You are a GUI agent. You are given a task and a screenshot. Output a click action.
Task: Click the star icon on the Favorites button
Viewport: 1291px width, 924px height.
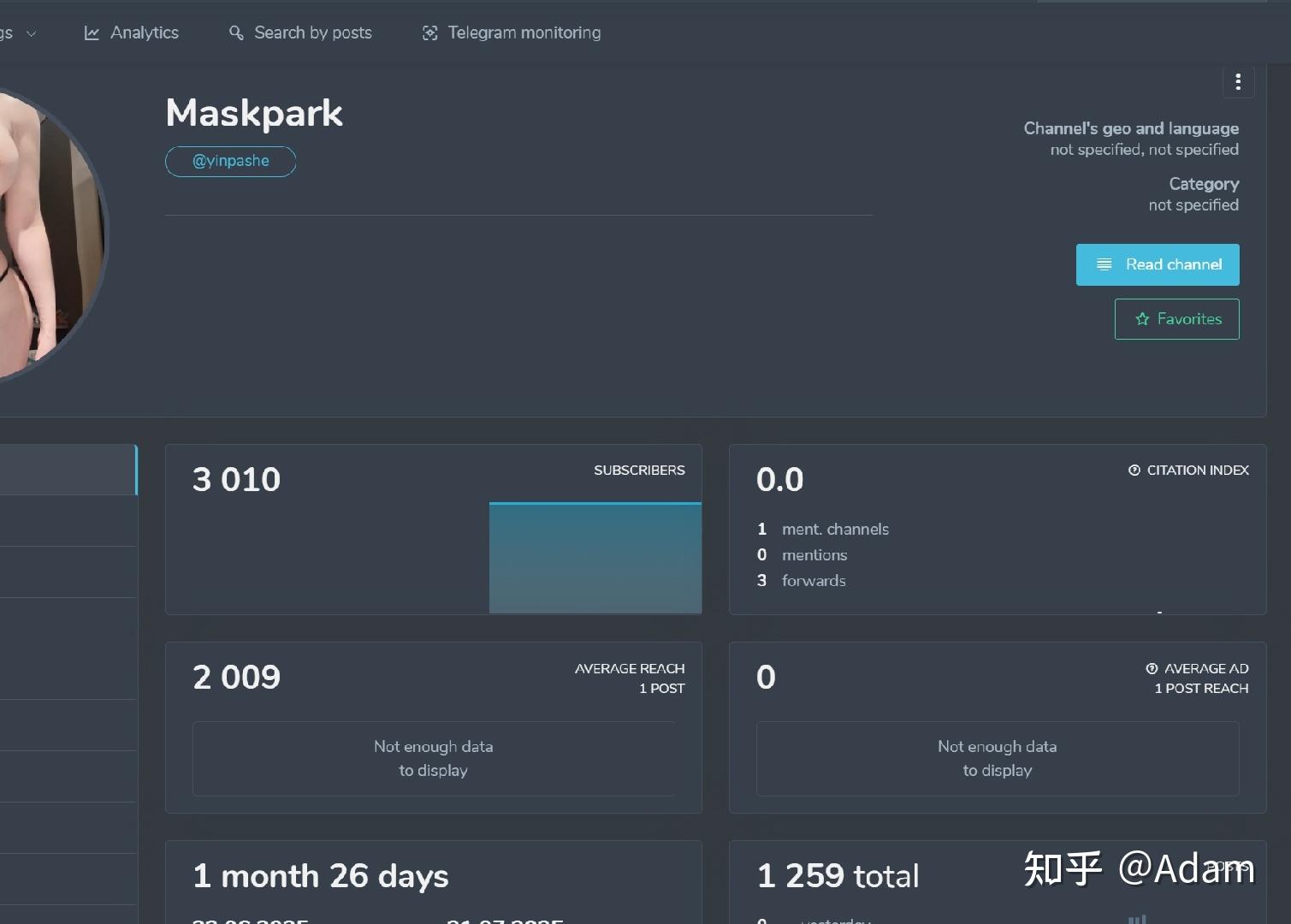(x=1141, y=318)
